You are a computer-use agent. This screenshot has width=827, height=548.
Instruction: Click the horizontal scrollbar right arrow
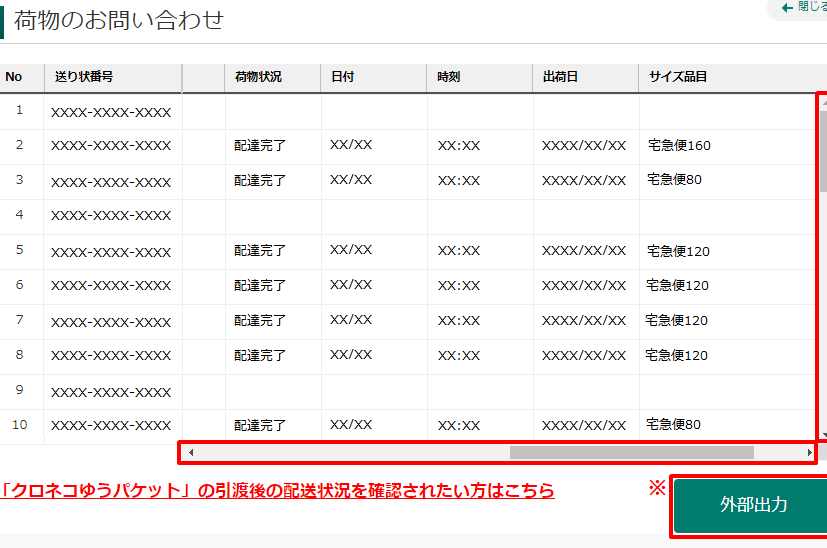809,453
